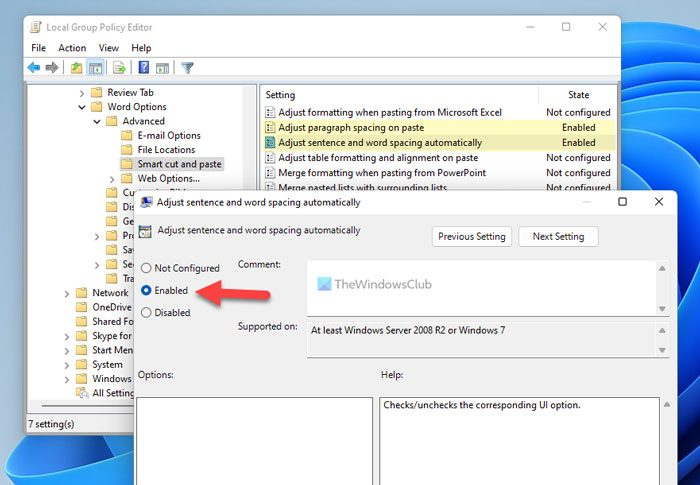Click Comment box scroll up arrow
This screenshot has width=700, height=485.
click(662, 268)
